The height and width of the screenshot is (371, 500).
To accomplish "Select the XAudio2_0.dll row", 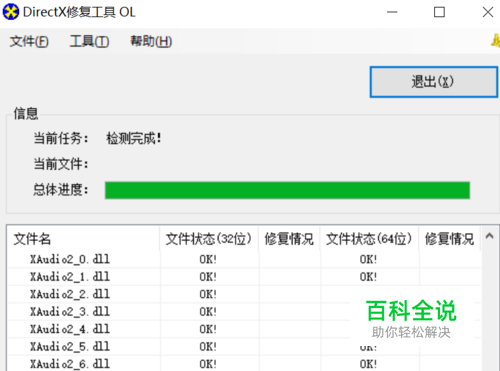I will pyautogui.click(x=244, y=259).
